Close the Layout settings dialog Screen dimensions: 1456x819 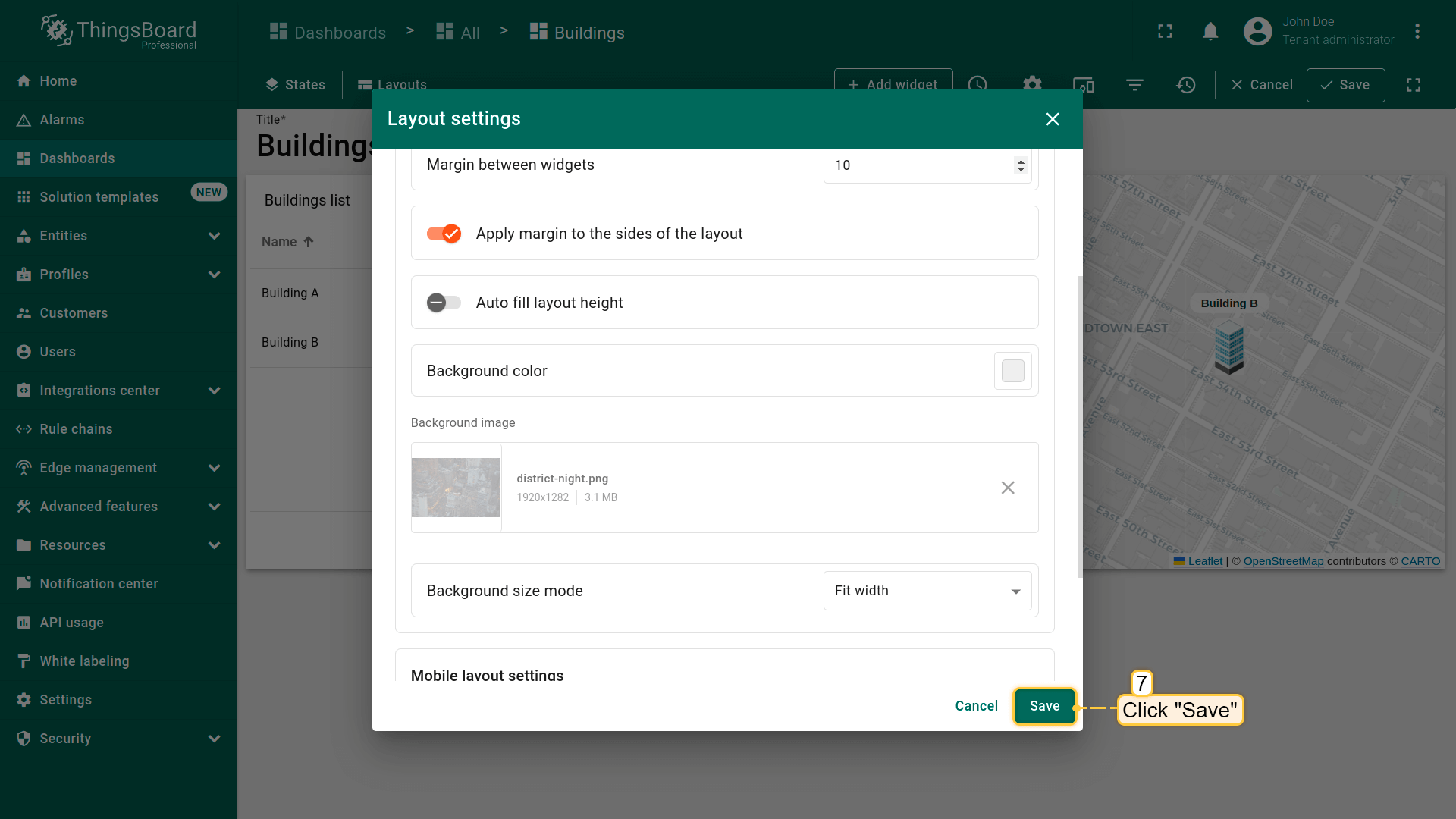1053,119
